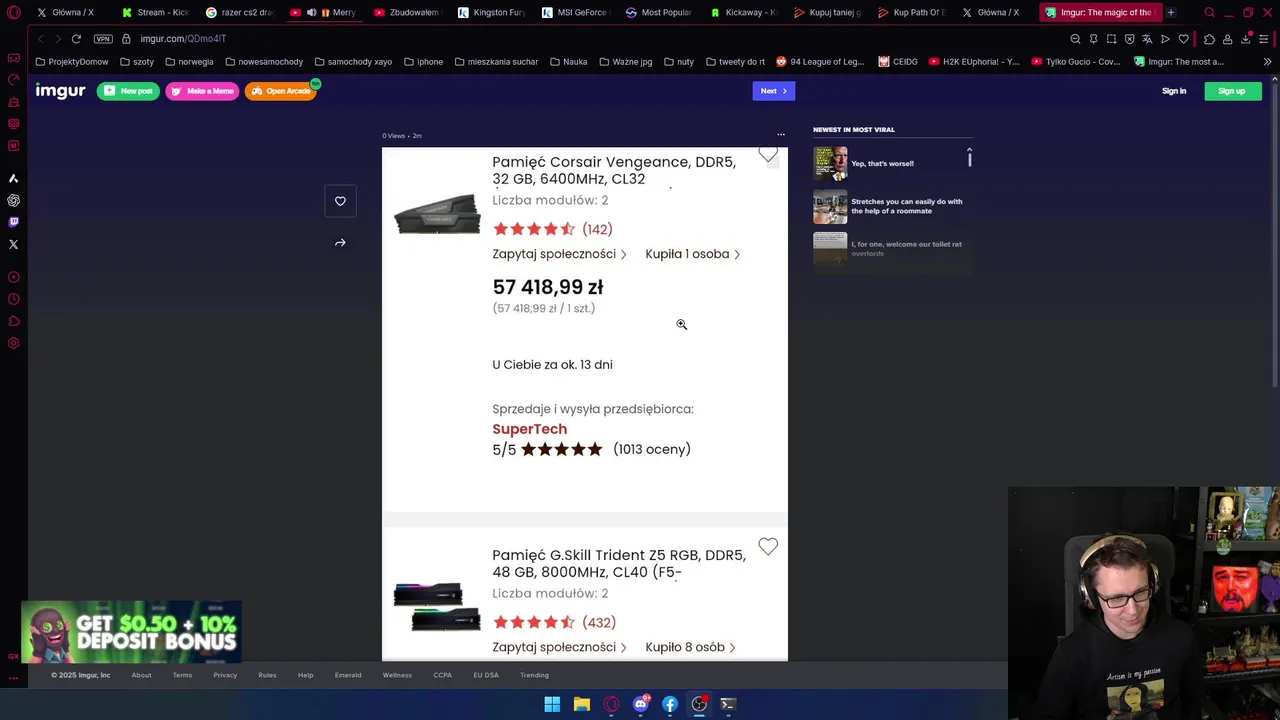
Task: Click Open Arcade button
Action: (281, 91)
